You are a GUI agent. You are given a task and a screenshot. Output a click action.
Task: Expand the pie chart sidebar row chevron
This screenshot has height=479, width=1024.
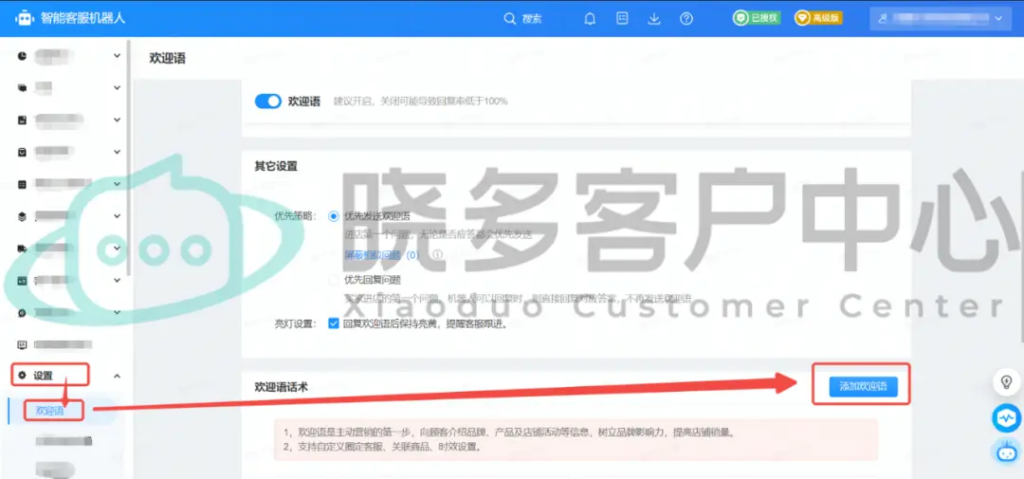click(x=117, y=56)
